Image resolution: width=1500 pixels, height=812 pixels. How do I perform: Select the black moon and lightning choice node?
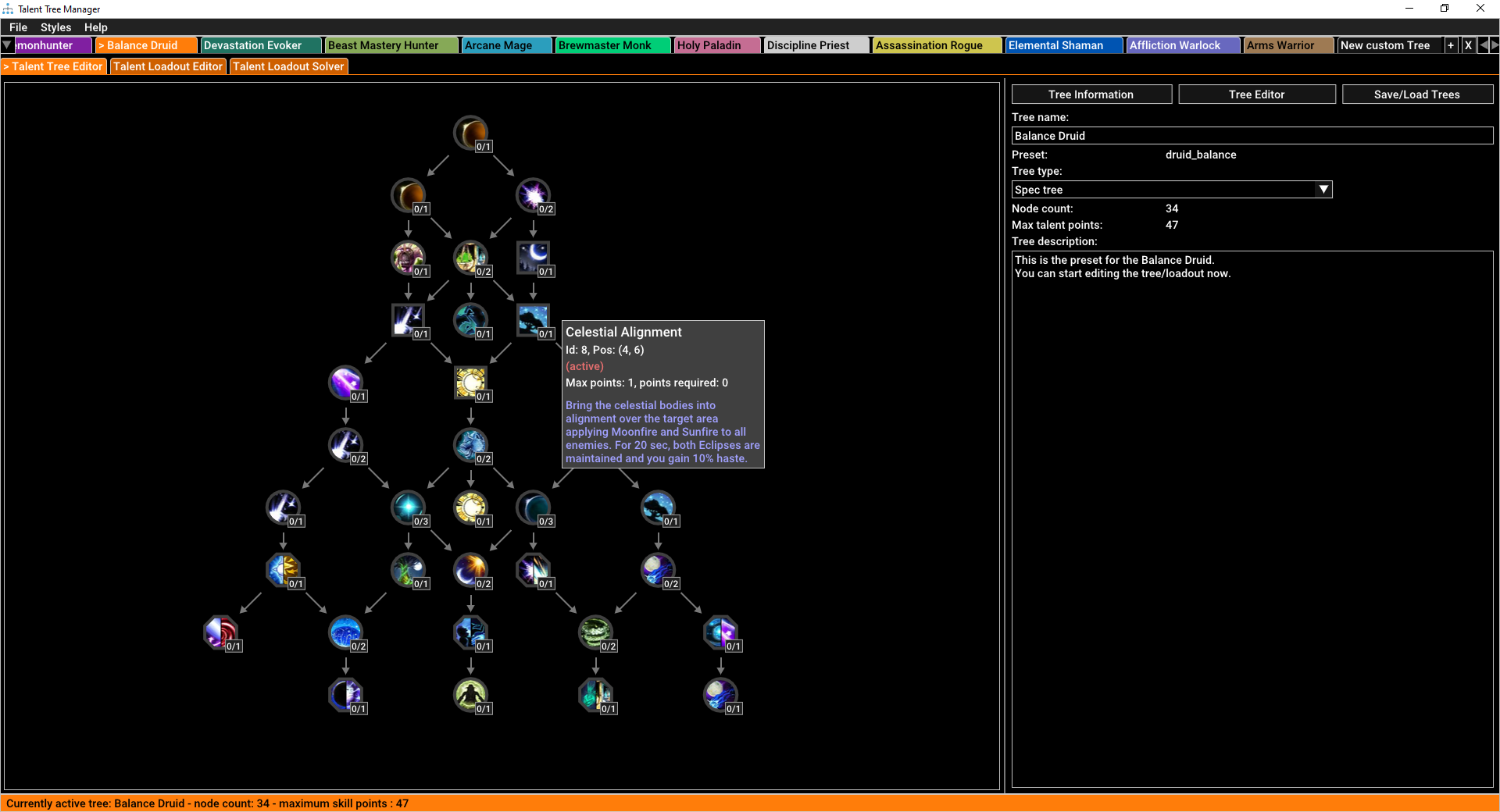pyautogui.click(x=346, y=695)
